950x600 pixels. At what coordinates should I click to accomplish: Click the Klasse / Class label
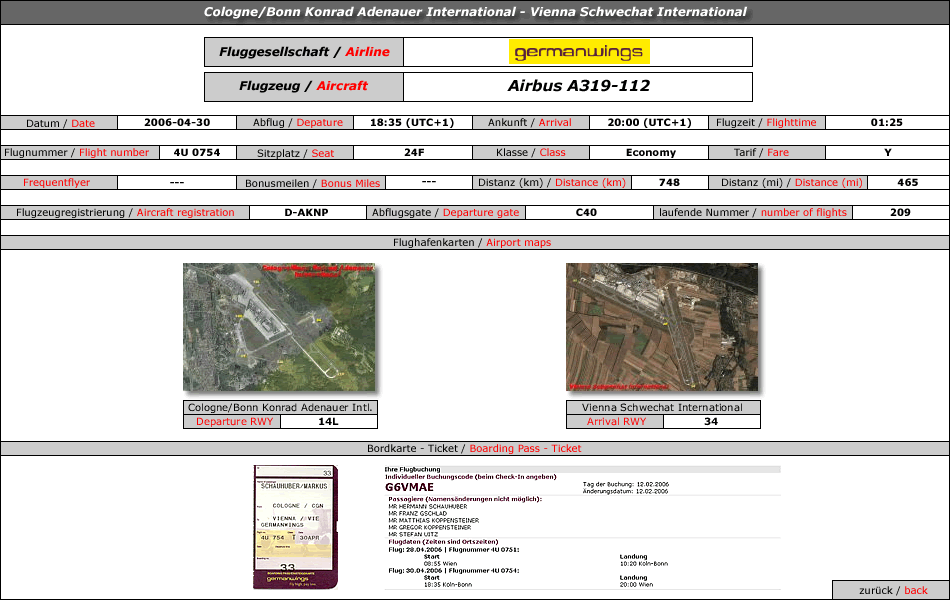point(531,153)
